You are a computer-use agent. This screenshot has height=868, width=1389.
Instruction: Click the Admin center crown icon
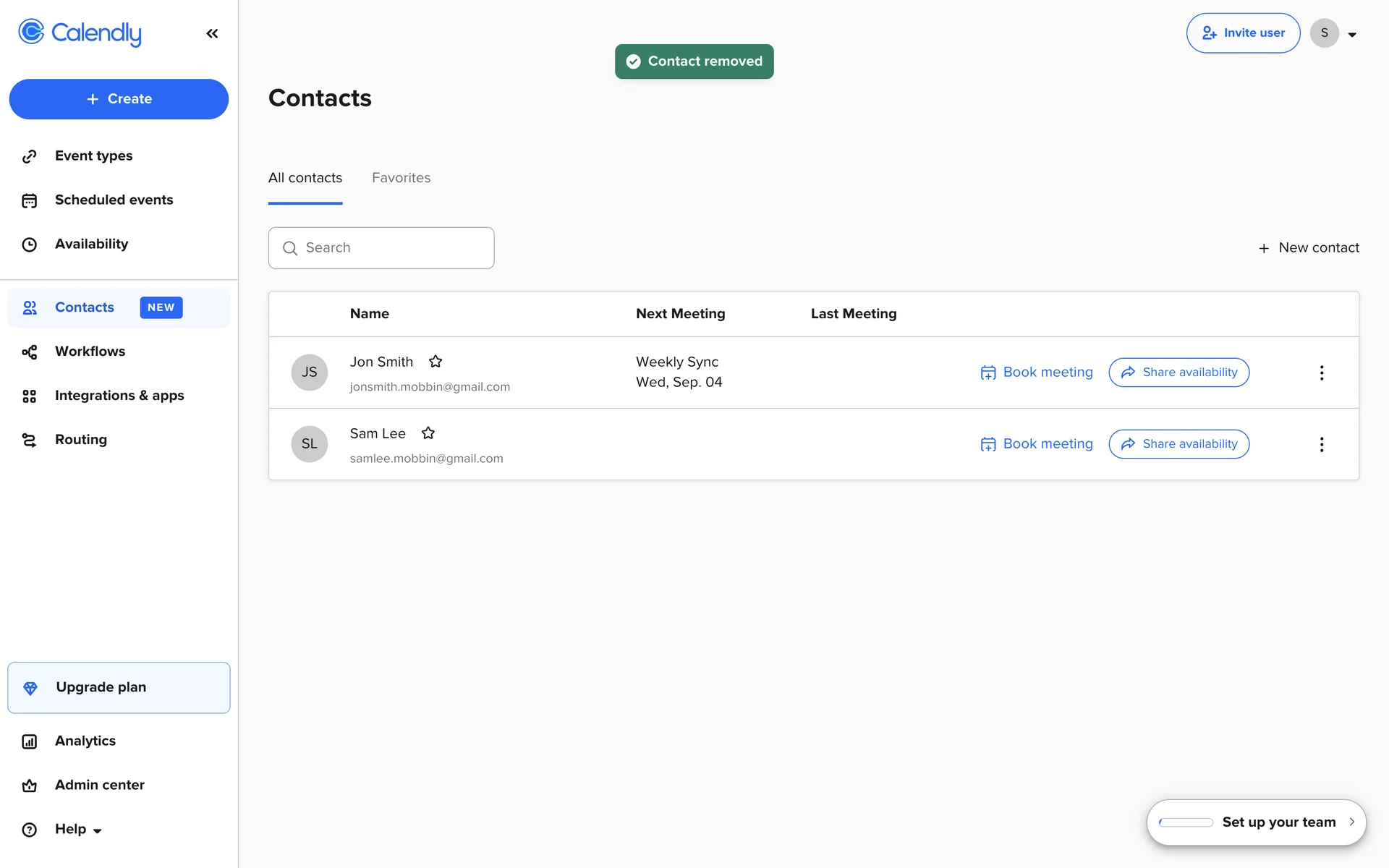coord(30,786)
